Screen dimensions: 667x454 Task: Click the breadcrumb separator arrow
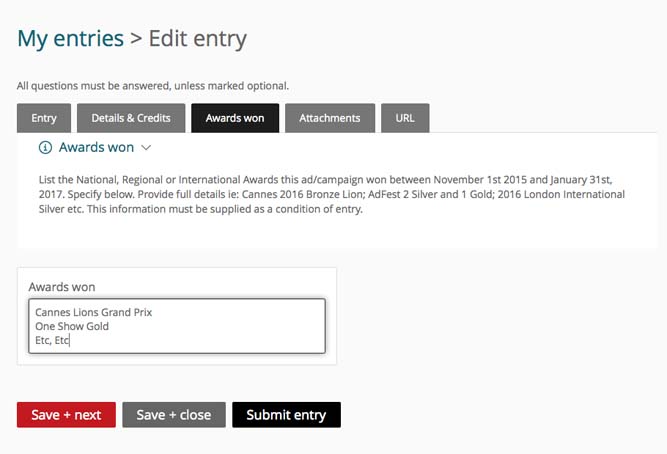(x=136, y=39)
